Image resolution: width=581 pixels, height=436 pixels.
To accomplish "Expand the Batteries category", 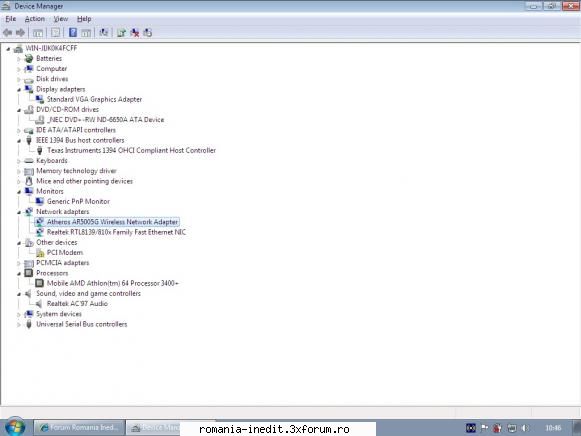I will pos(19,59).
